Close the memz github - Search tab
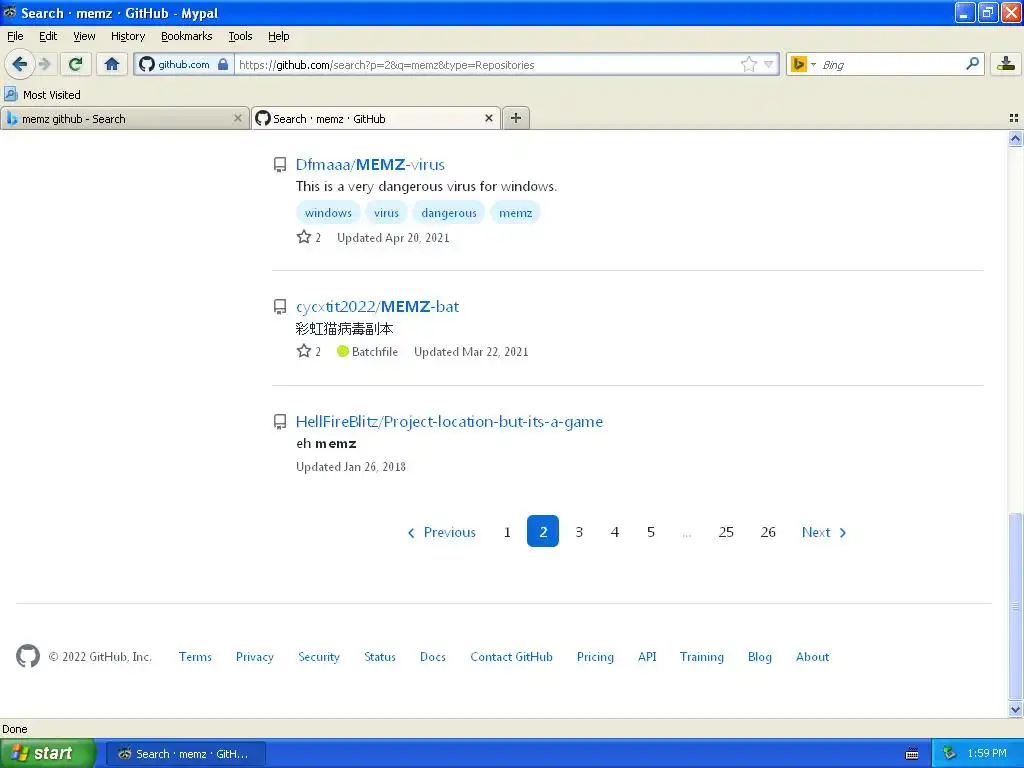Viewport: 1024px width, 768px height. pos(238,118)
